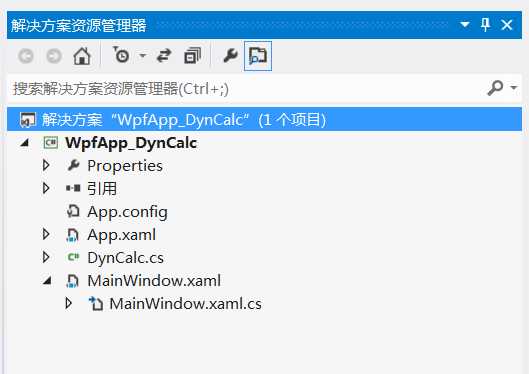Click the 解决方案资源管理器 panel title
This screenshot has width=529, height=374.
(79, 25)
